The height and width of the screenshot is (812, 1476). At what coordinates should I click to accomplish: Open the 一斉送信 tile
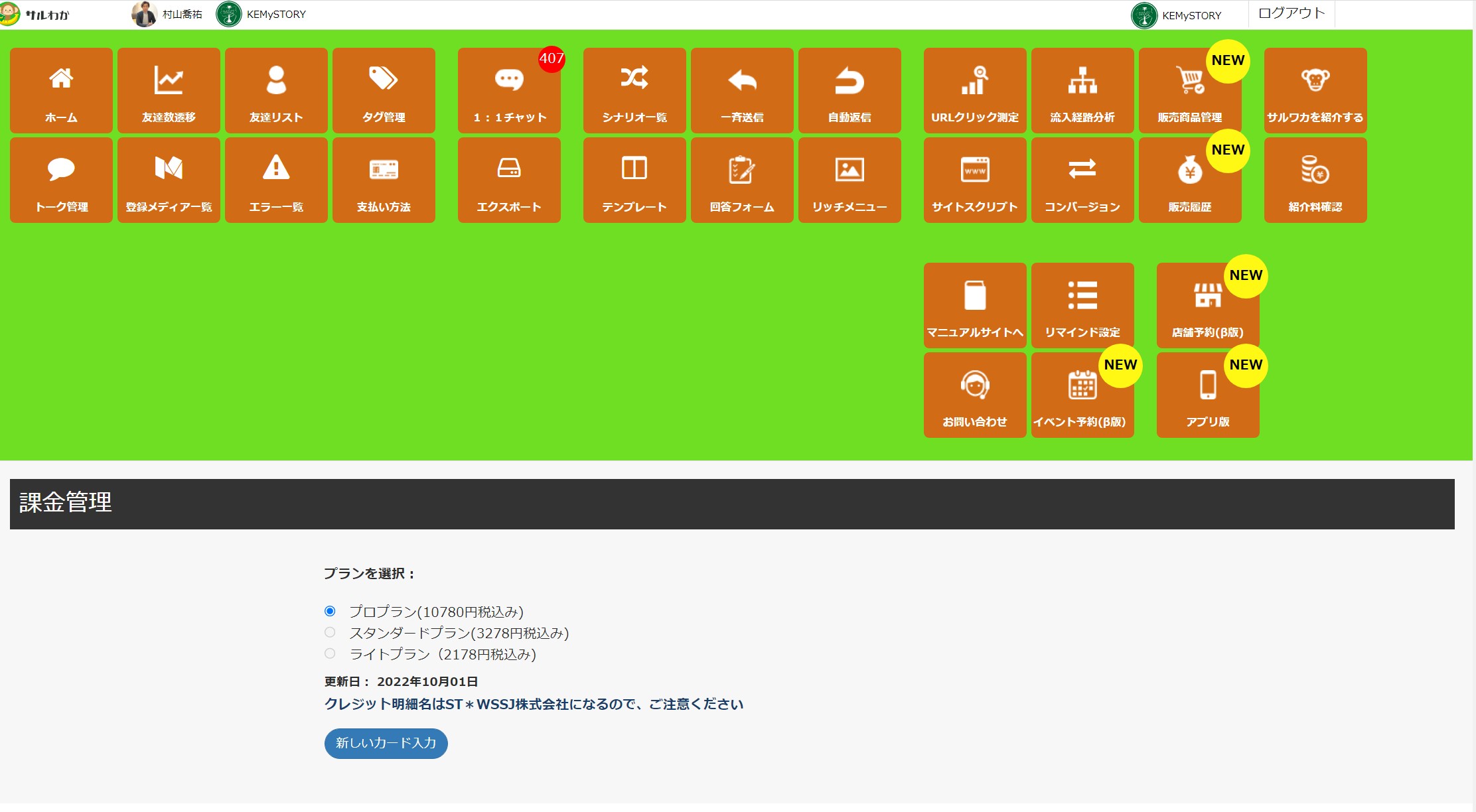742,90
